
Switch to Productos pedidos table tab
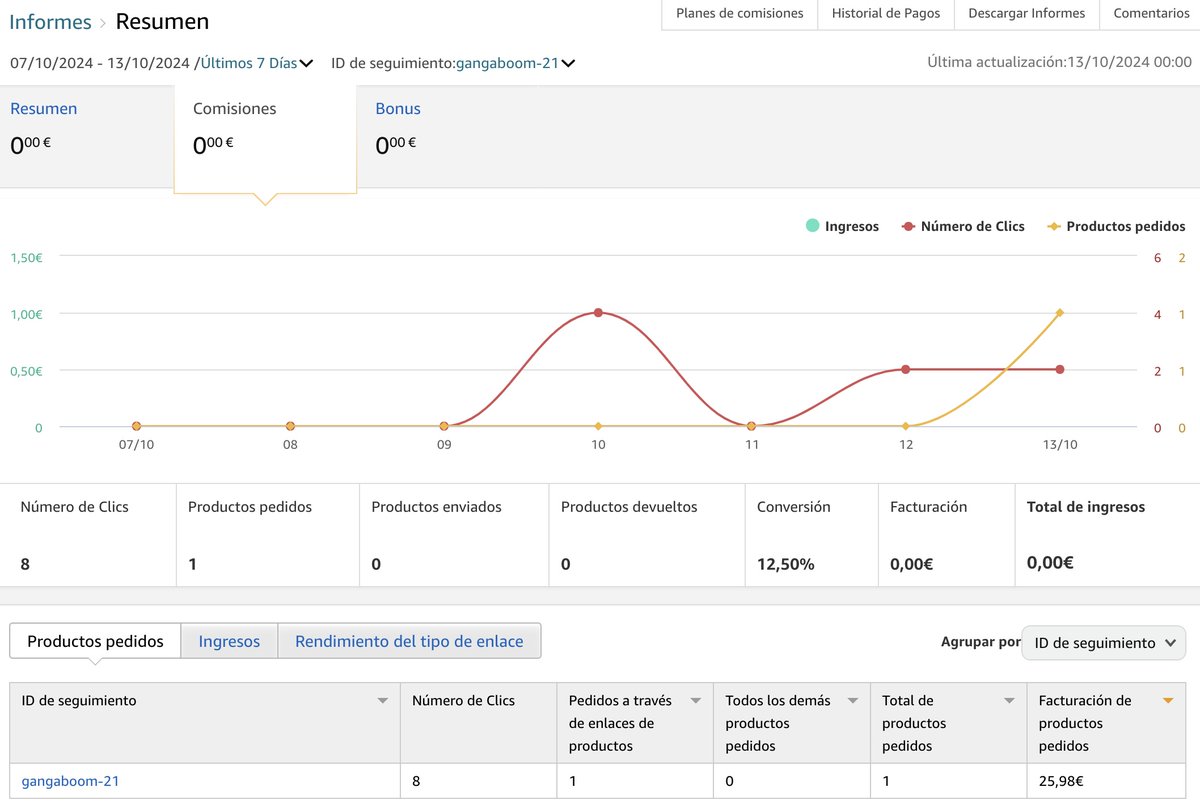pyautogui.click(x=95, y=641)
